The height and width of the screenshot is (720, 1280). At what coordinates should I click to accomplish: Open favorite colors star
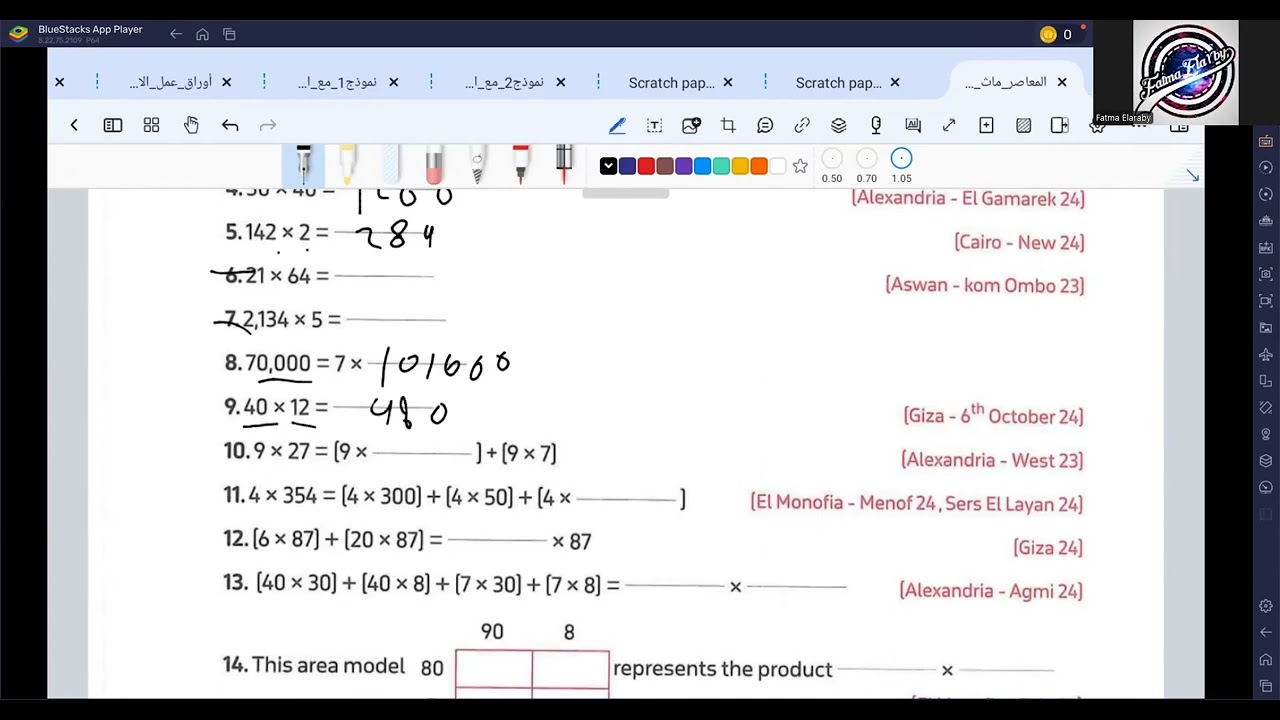coord(800,166)
